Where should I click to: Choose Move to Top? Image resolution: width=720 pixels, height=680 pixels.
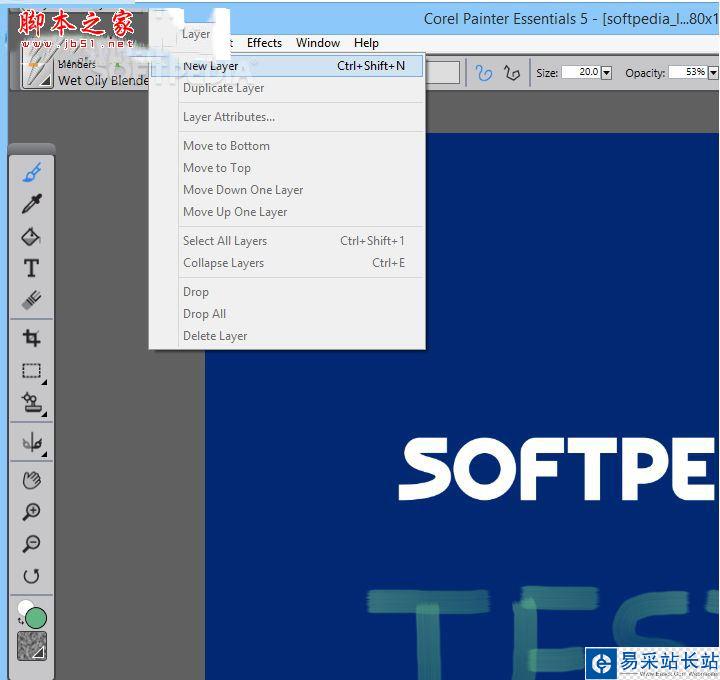click(x=287, y=168)
